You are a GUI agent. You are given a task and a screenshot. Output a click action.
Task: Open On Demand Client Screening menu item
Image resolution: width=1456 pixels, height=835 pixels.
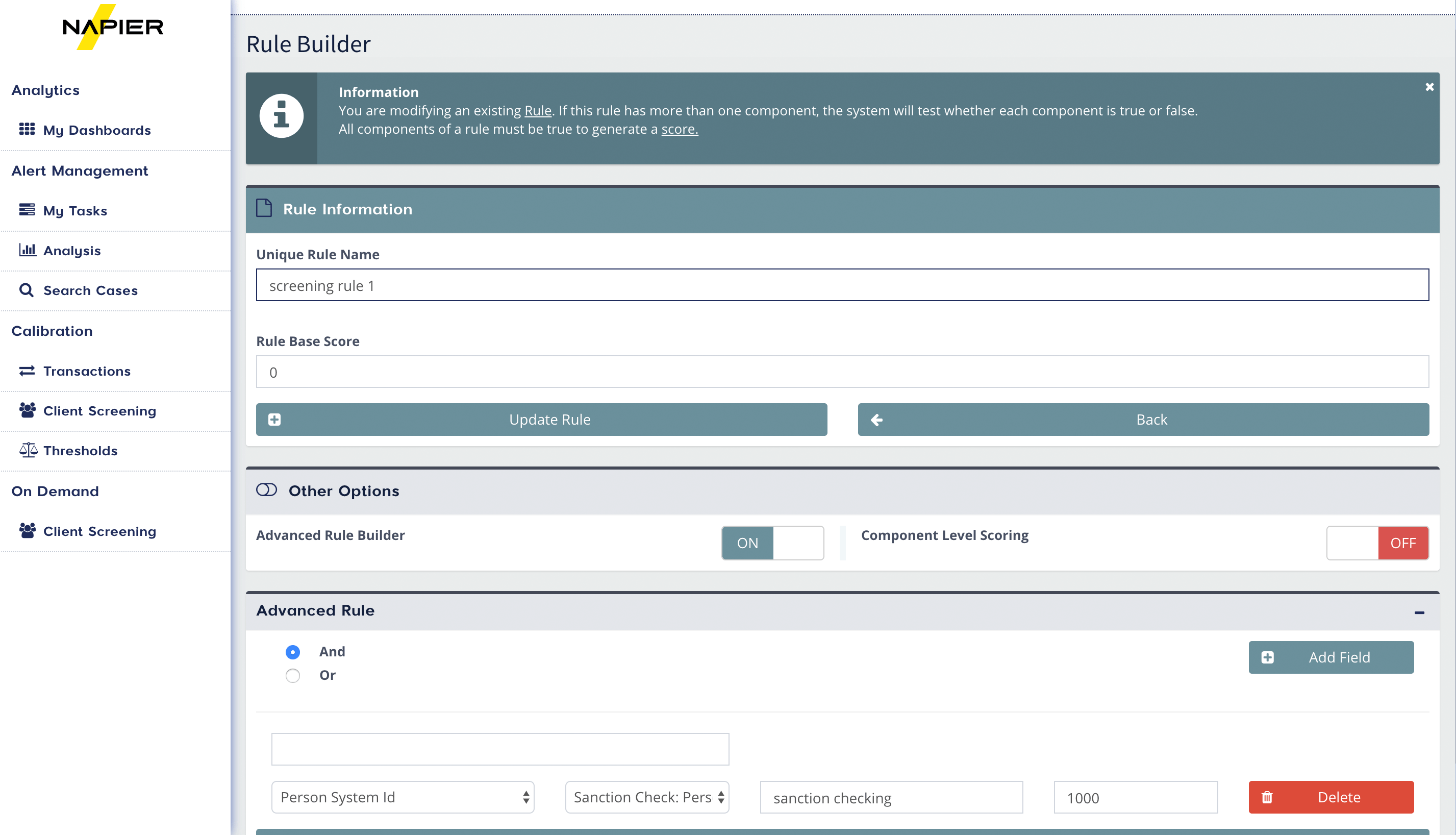pos(99,531)
